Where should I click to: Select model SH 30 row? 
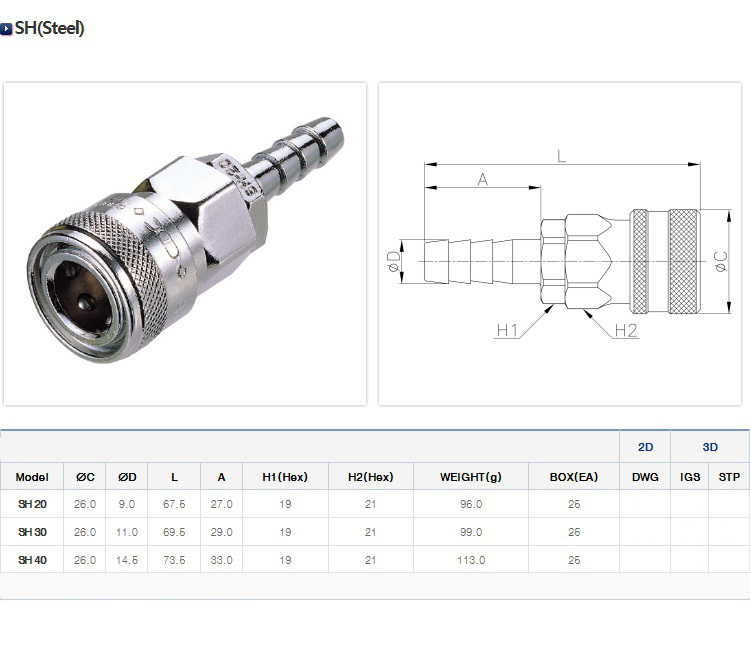(375, 532)
